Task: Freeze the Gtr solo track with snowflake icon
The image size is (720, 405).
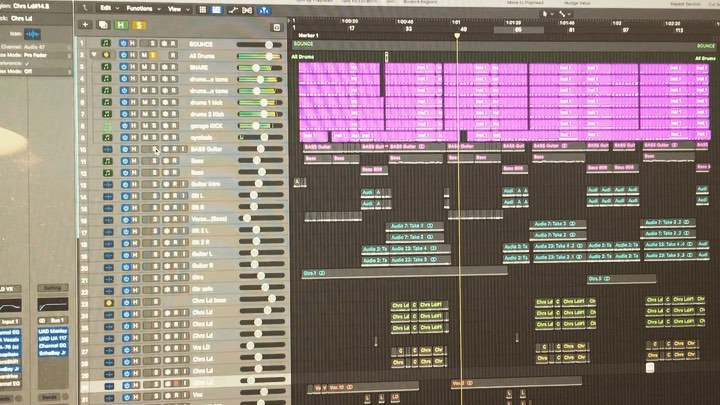Action: pyautogui.click(x=167, y=289)
